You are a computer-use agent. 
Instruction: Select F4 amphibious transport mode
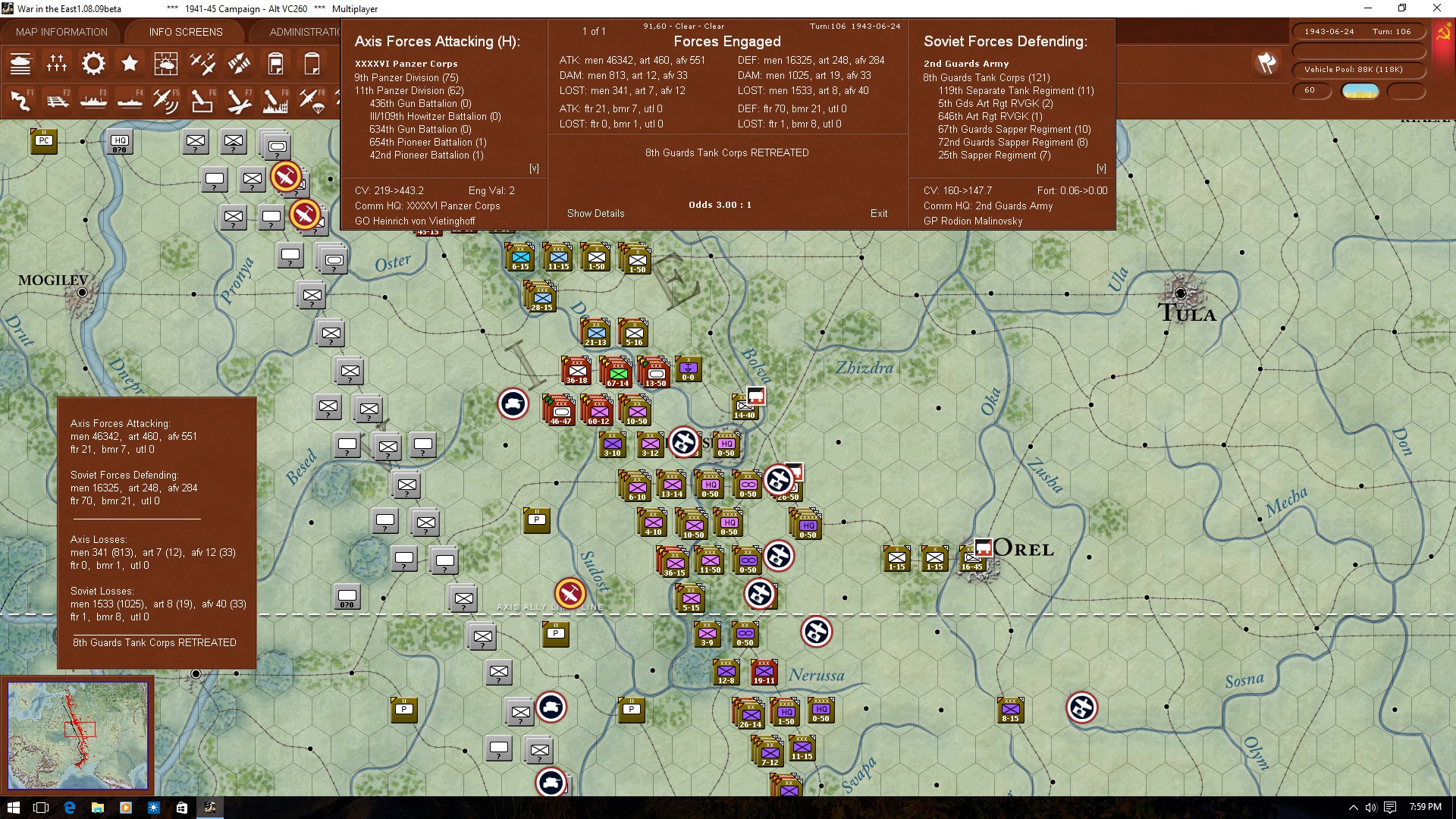coord(130,100)
